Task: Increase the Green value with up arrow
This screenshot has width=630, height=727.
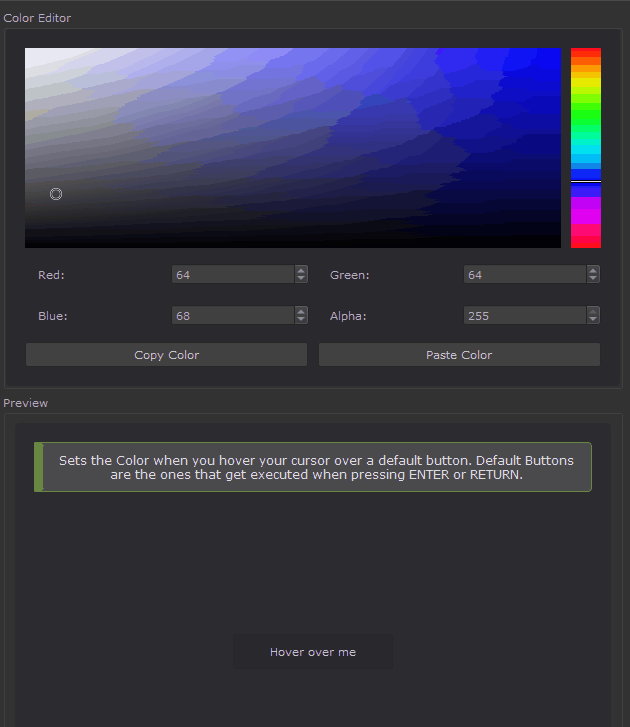Action: (593, 270)
